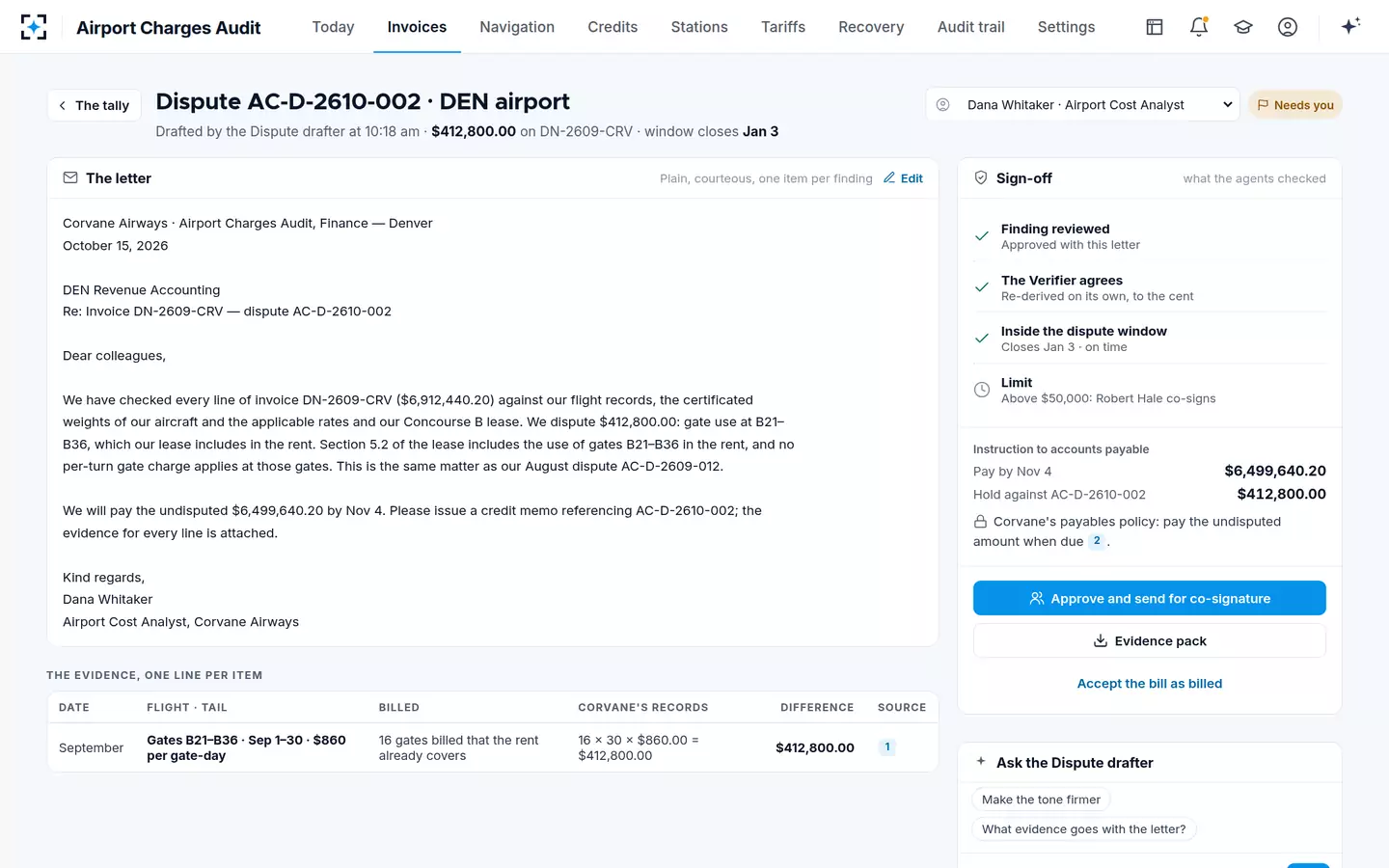Open the Settings tab

[1066, 27]
